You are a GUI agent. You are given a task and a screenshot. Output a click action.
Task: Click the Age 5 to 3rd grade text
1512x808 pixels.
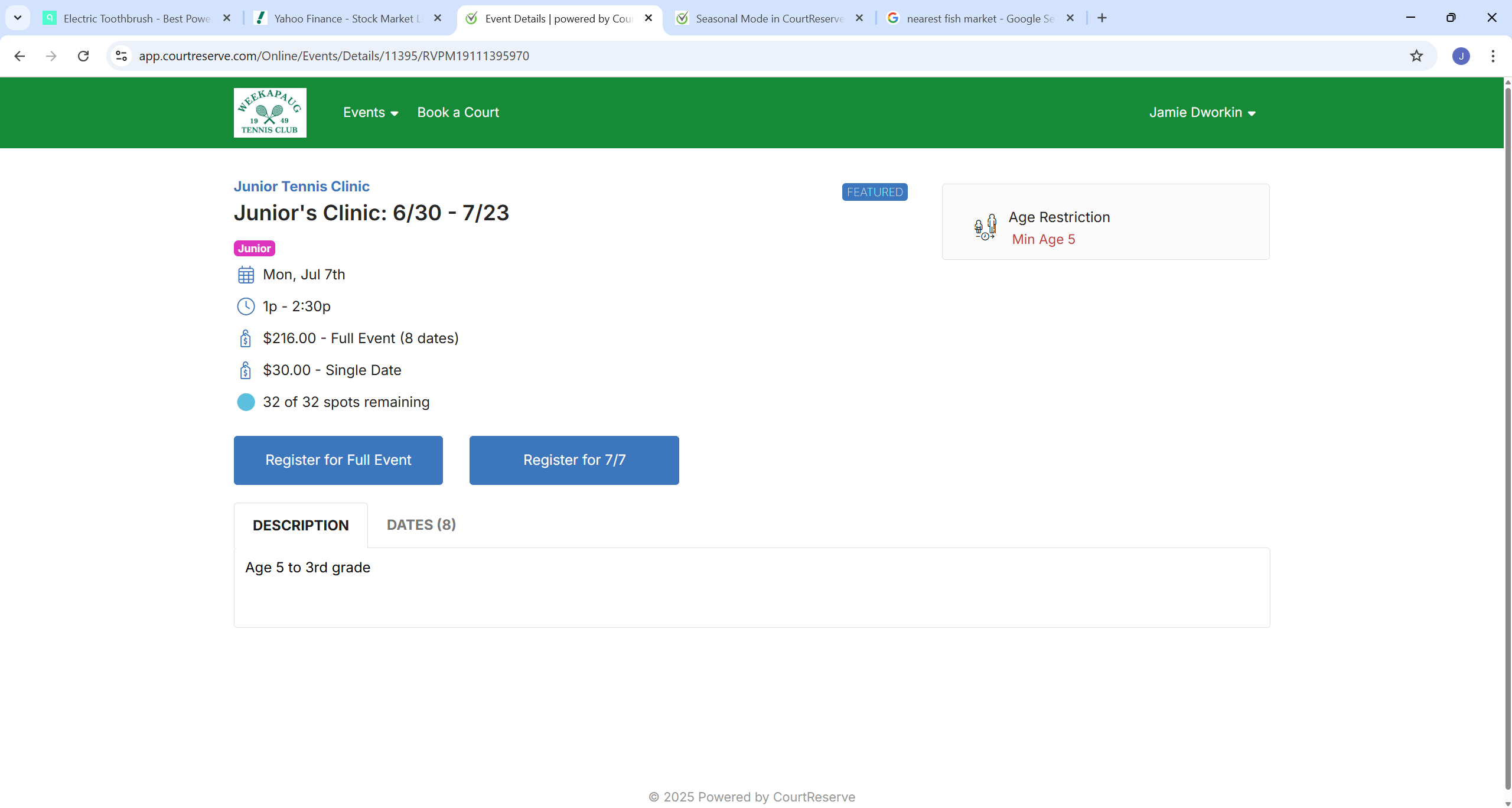click(x=308, y=568)
